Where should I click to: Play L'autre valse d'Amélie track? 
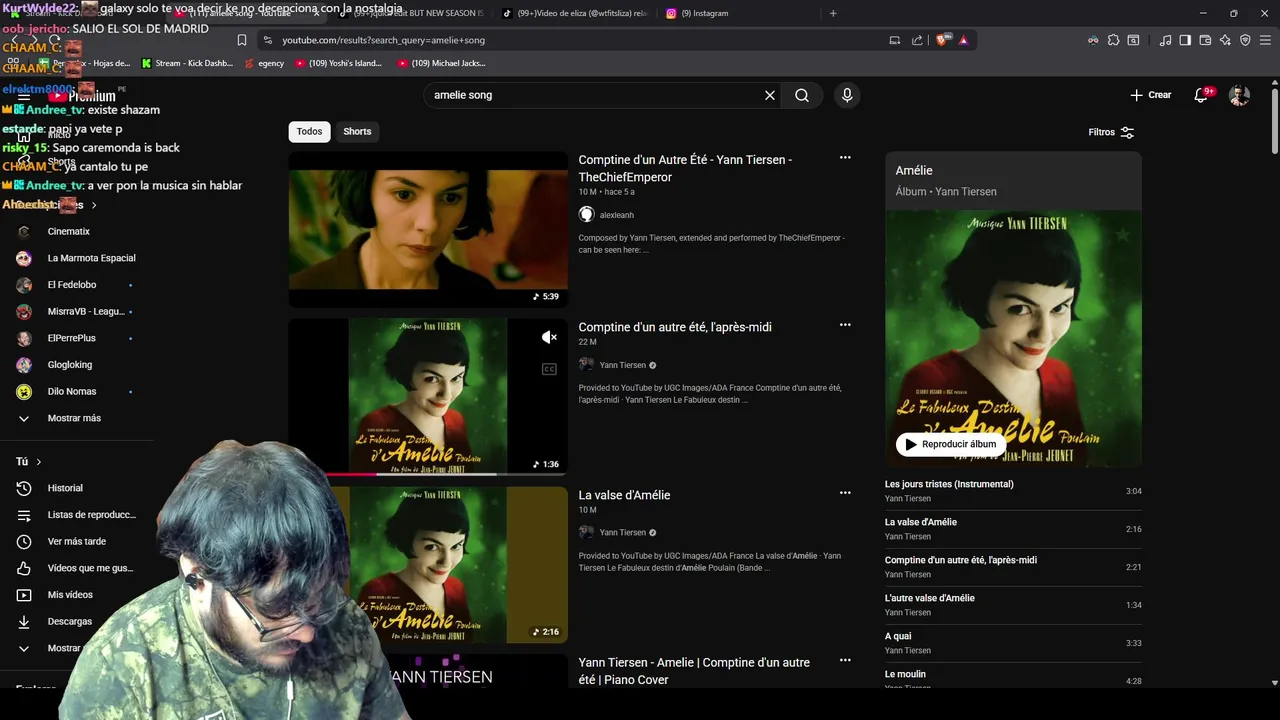click(1013, 605)
